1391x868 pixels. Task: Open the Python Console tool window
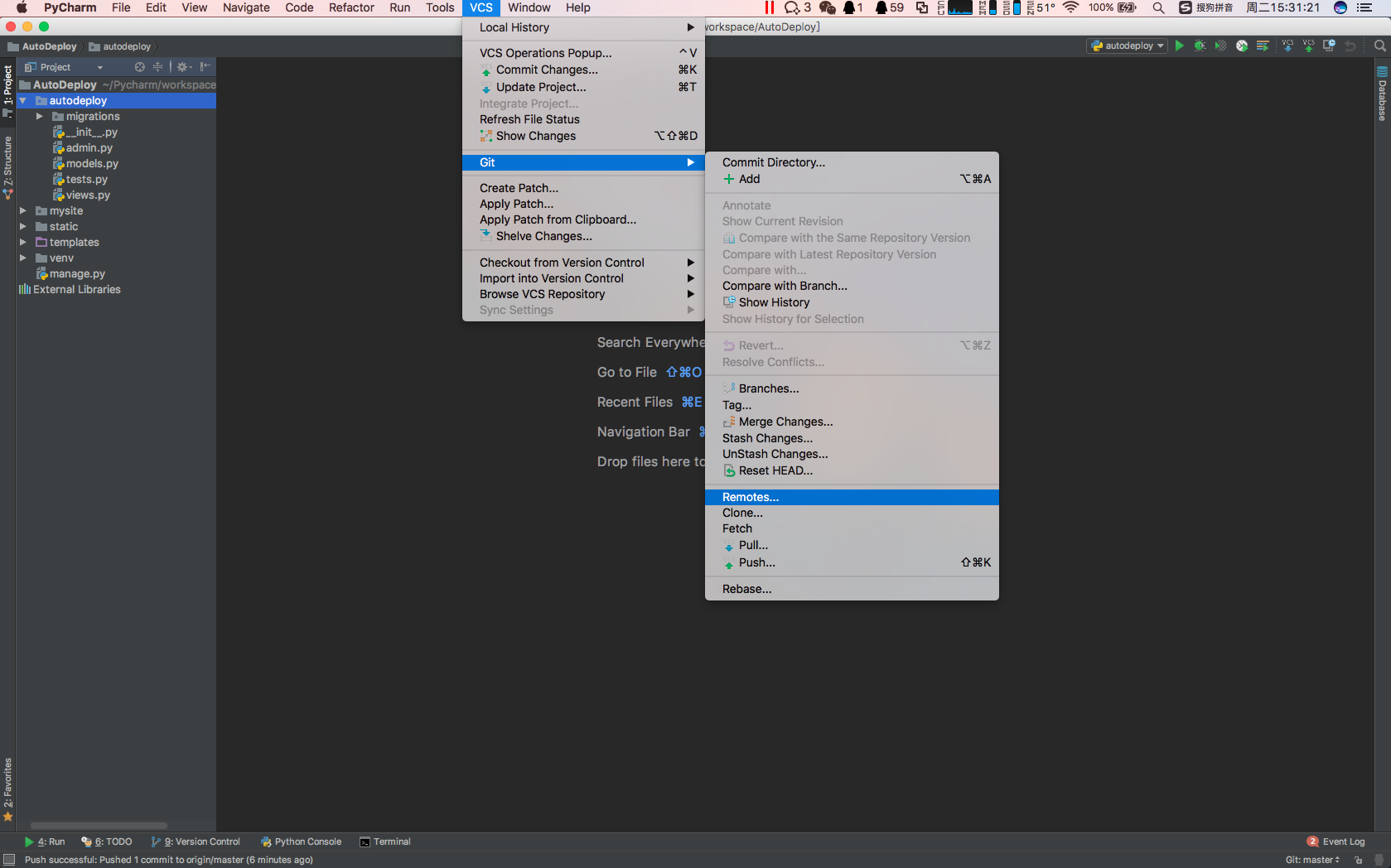click(x=301, y=841)
